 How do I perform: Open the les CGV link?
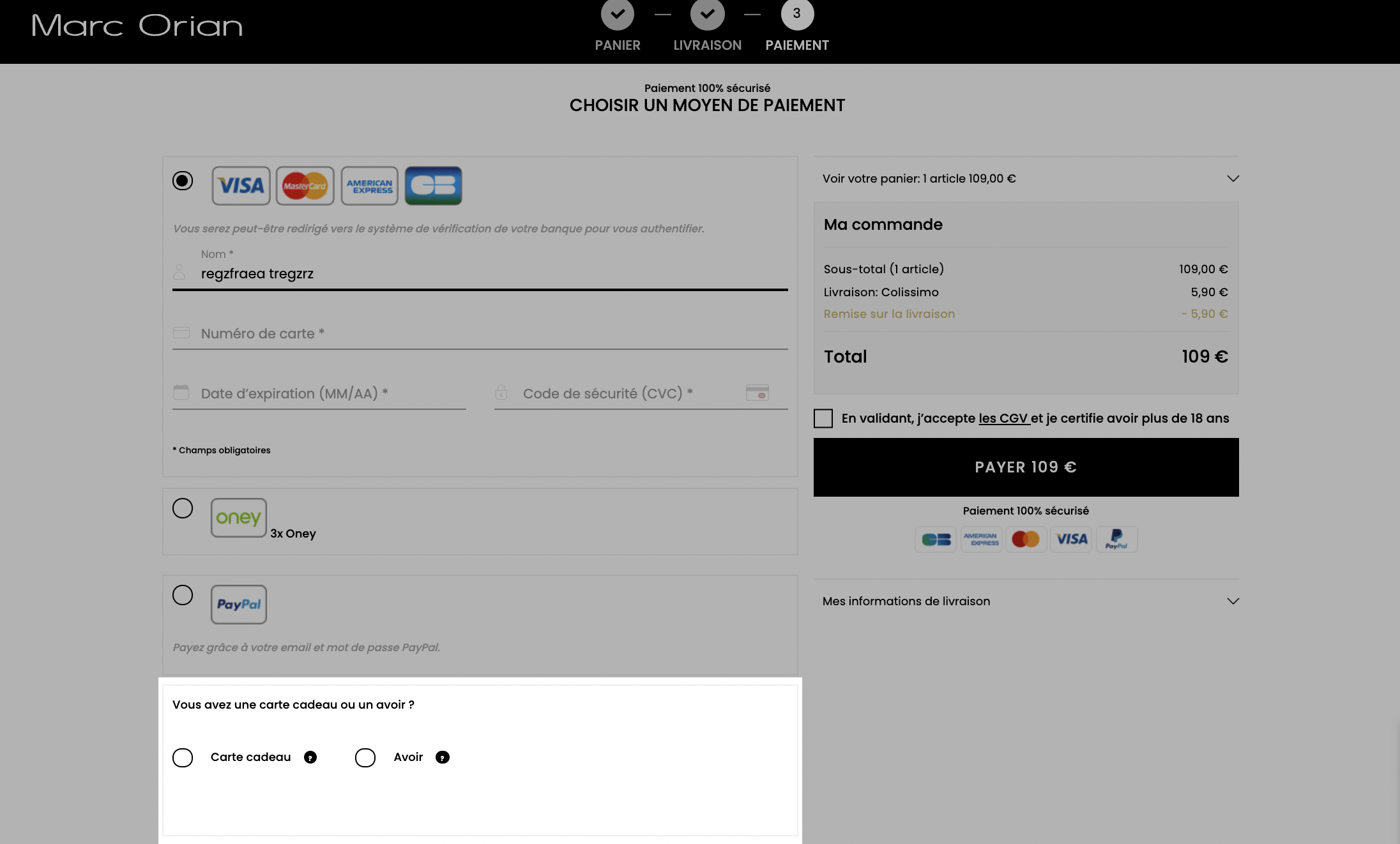tap(1003, 419)
